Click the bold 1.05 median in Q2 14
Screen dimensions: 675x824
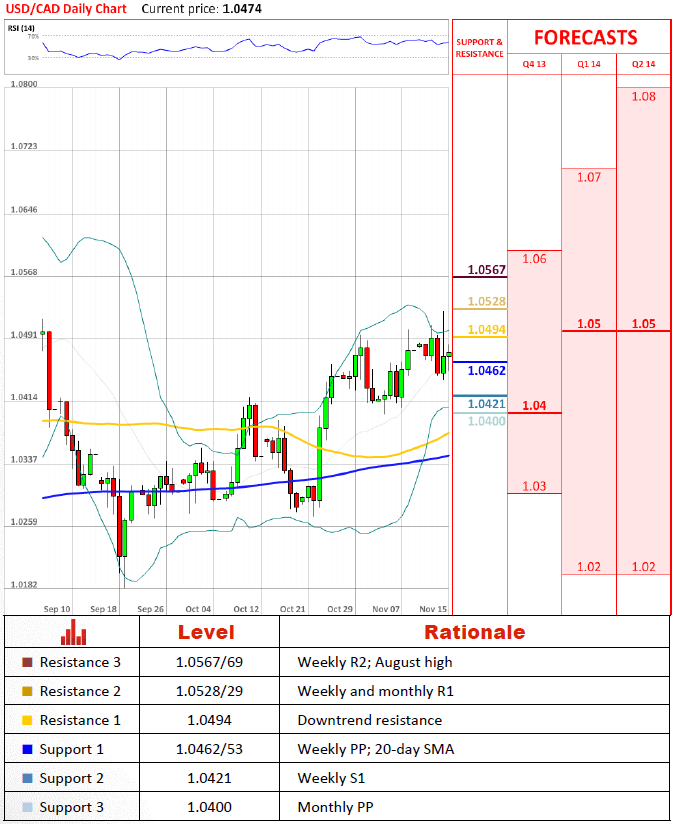pos(643,324)
